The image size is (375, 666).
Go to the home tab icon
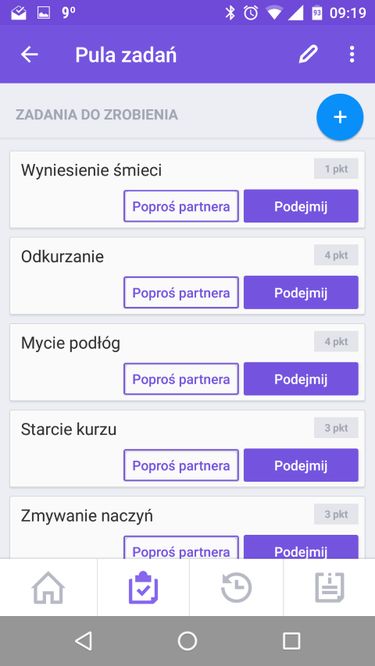click(48, 588)
